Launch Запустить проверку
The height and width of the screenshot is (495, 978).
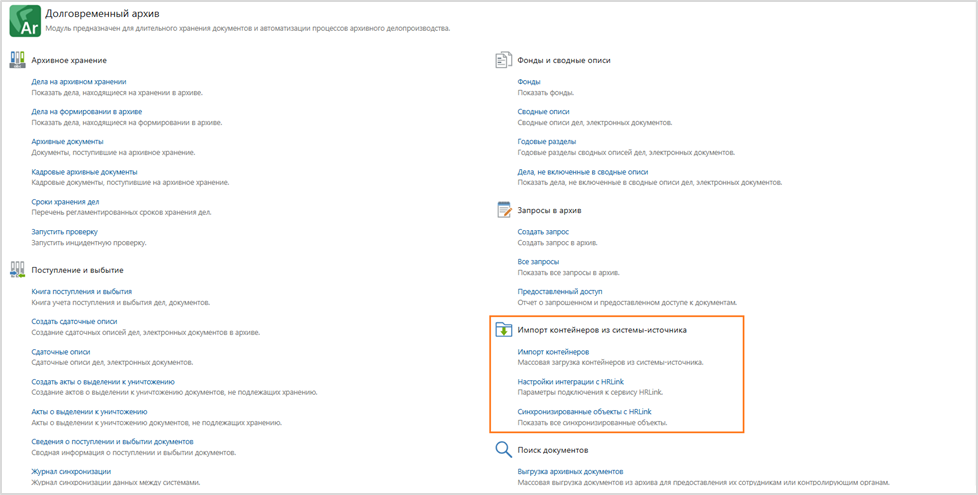pyautogui.click(x=64, y=231)
